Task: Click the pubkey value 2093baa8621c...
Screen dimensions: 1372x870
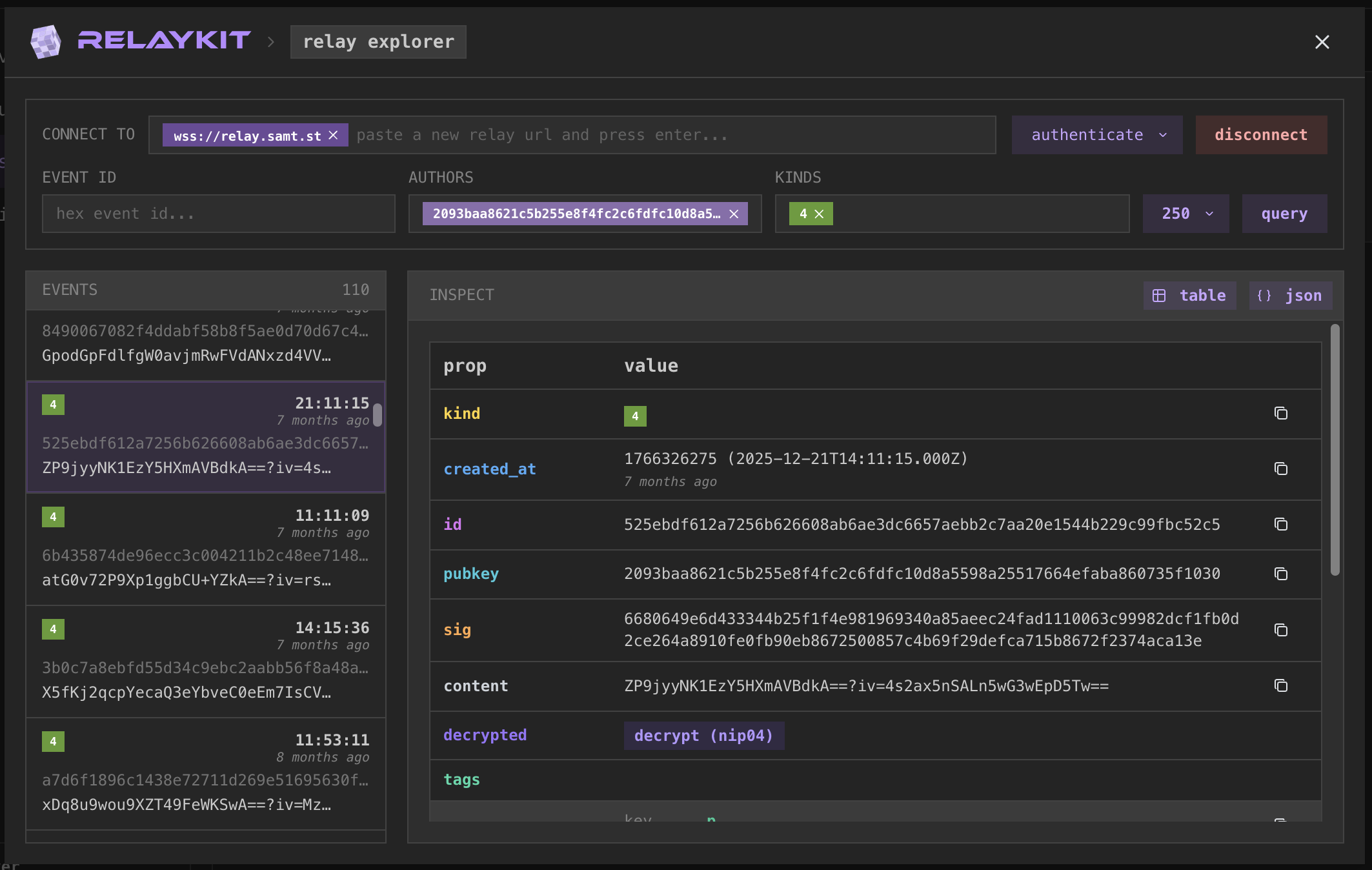Action: click(x=922, y=574)
